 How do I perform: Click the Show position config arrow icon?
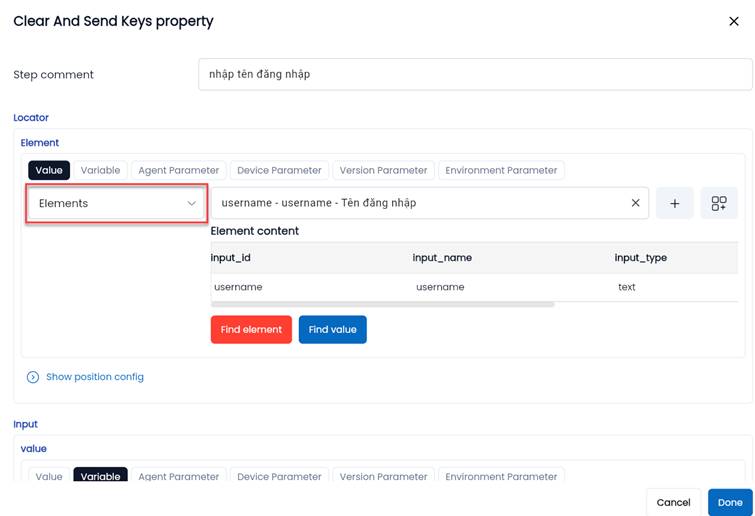(33, 377)
